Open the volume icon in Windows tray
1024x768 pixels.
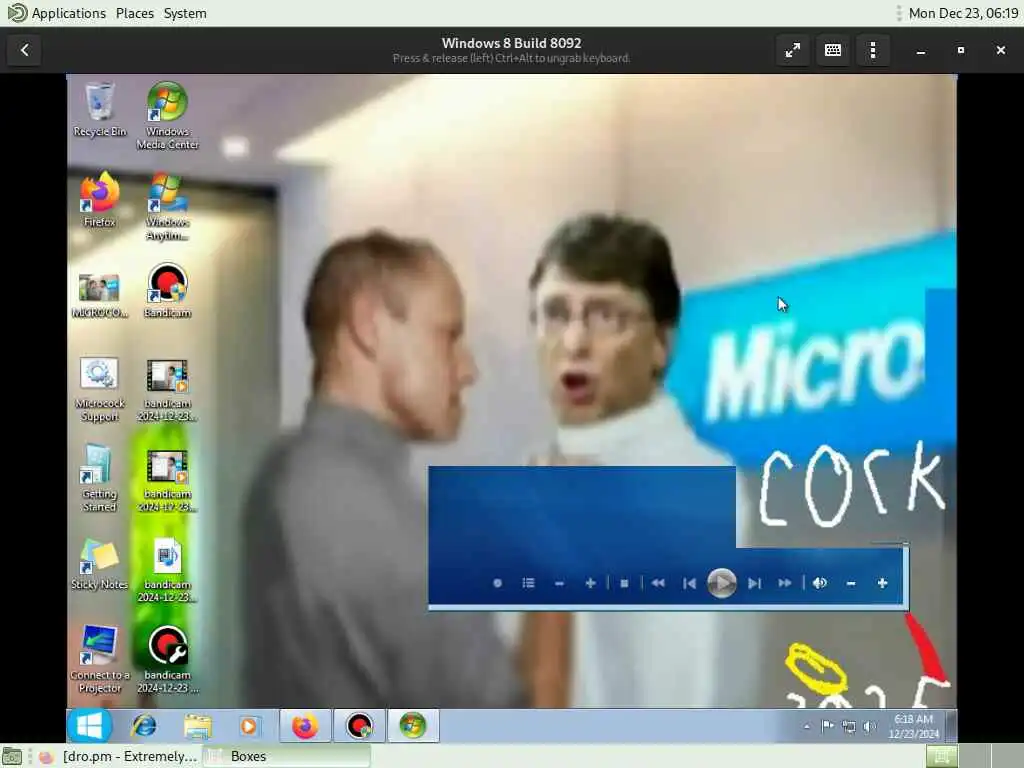(x=869, y=726)
